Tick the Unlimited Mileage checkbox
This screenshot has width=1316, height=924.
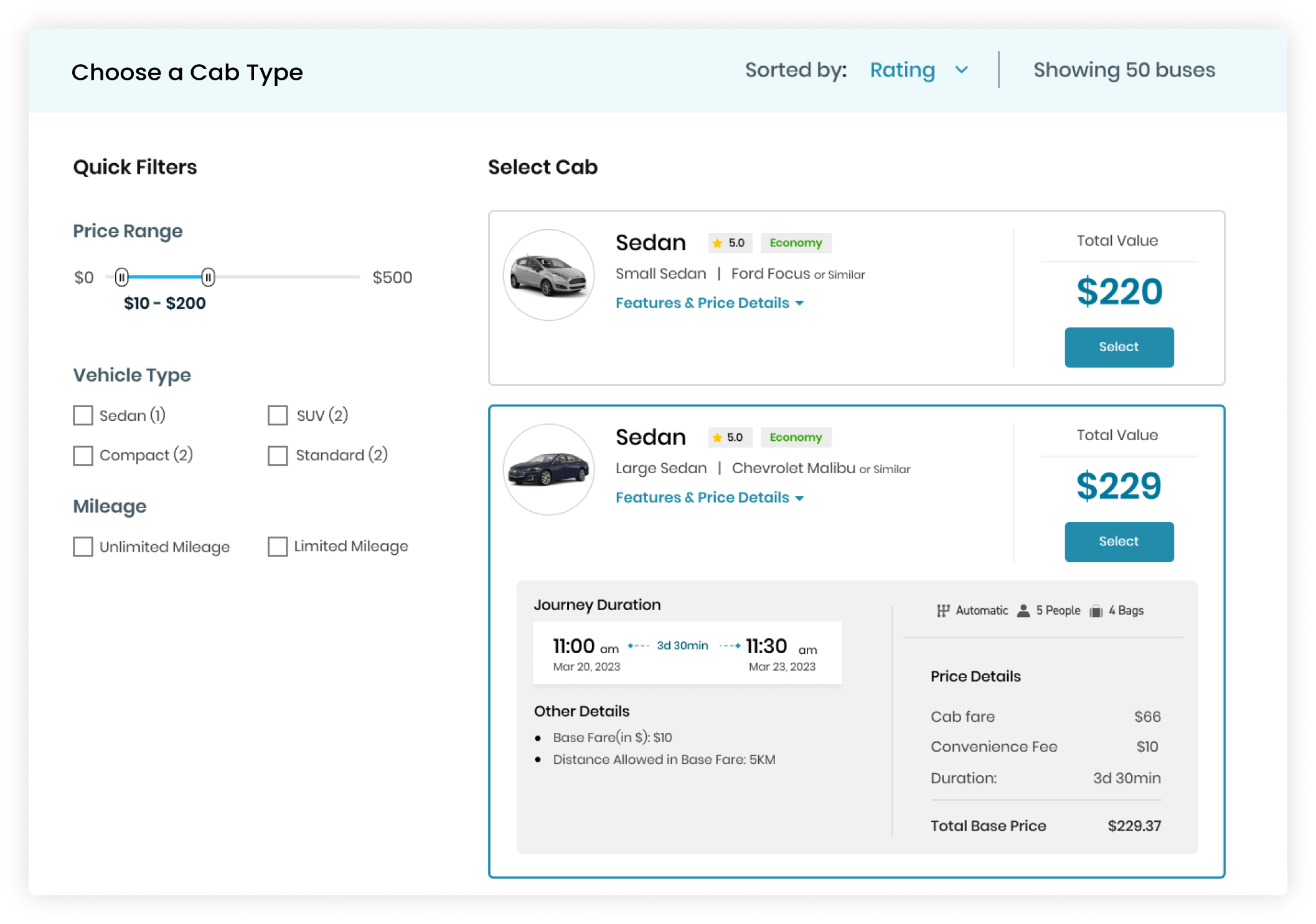(83, 547)
